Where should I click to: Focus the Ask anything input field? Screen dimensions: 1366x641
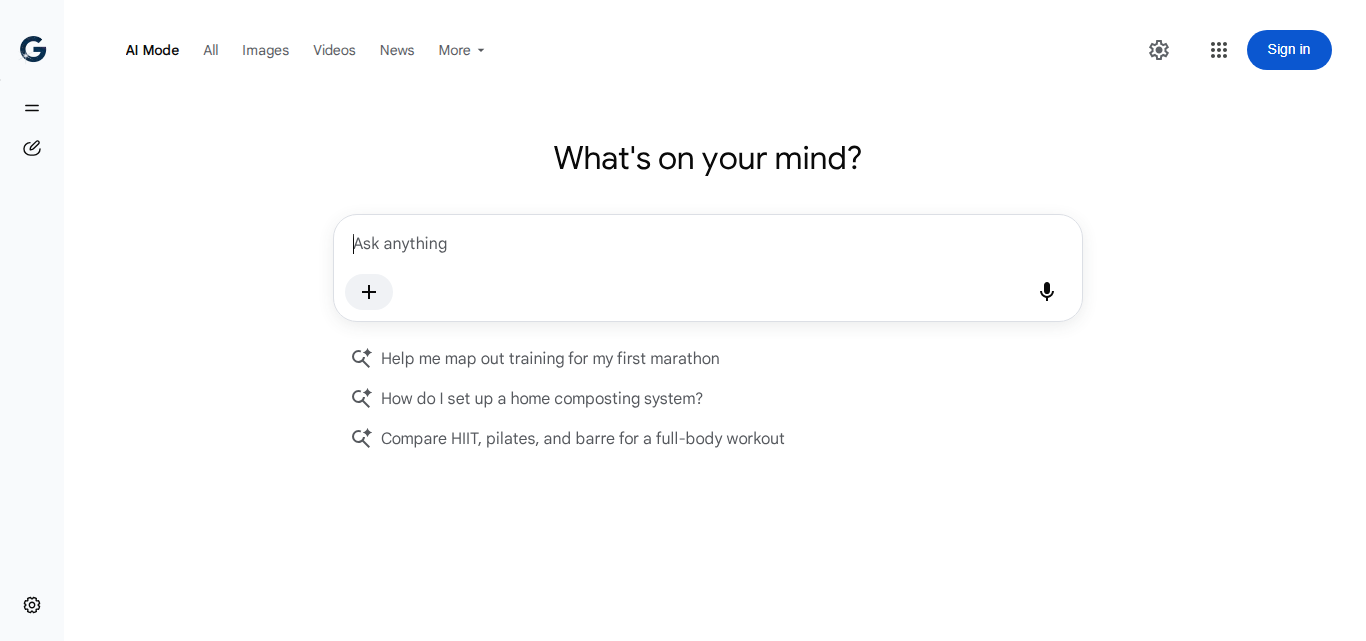pyautogui.click(x=708, y=244)
